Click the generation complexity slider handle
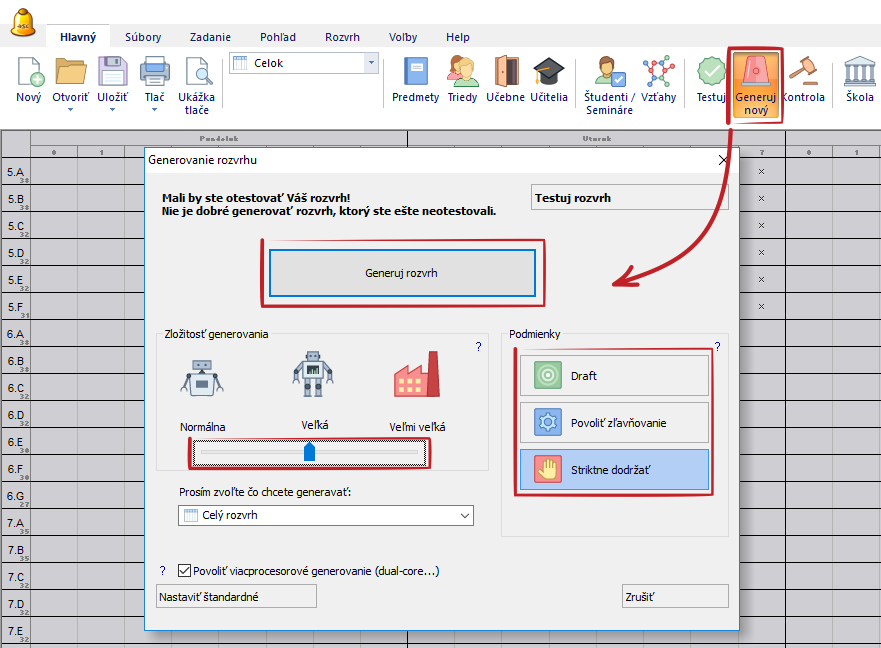 (x=309, y=453)
